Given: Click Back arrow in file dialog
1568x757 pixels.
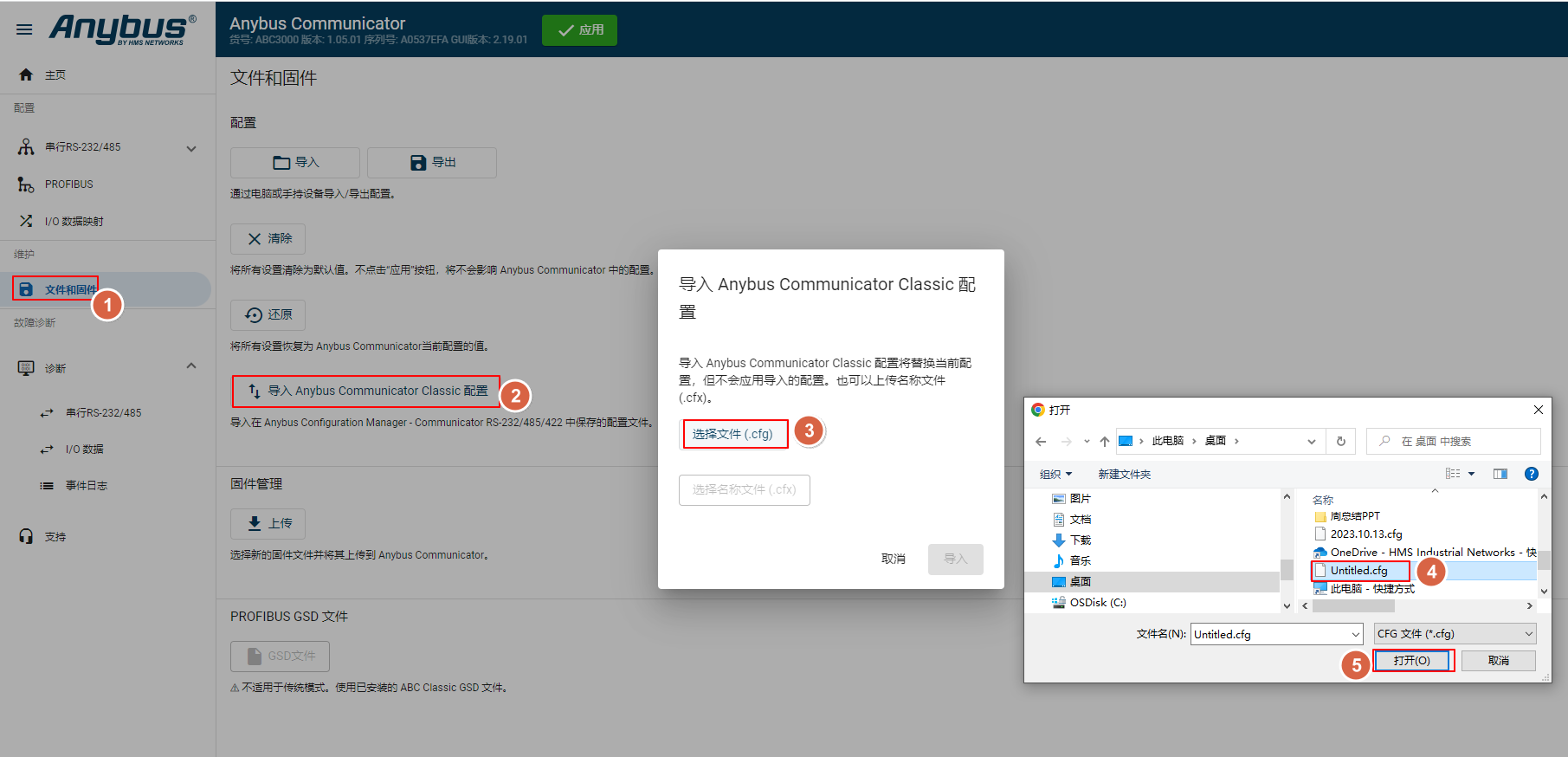Looking at the screenshot, I should pyautogui.click(x=1041, y=442).
